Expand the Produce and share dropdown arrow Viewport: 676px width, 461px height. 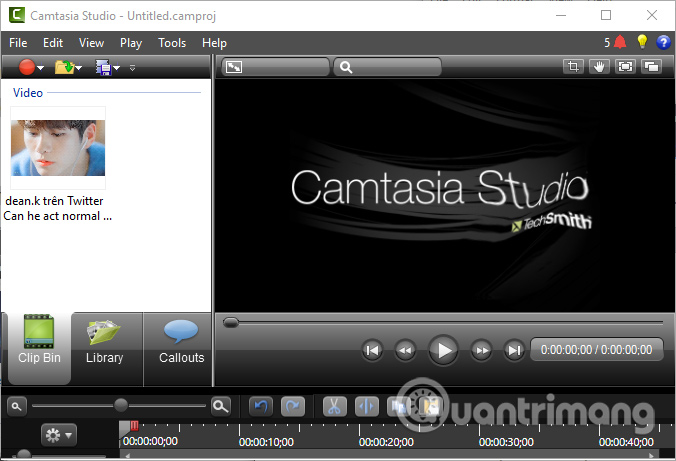click(x=116, y=68)
